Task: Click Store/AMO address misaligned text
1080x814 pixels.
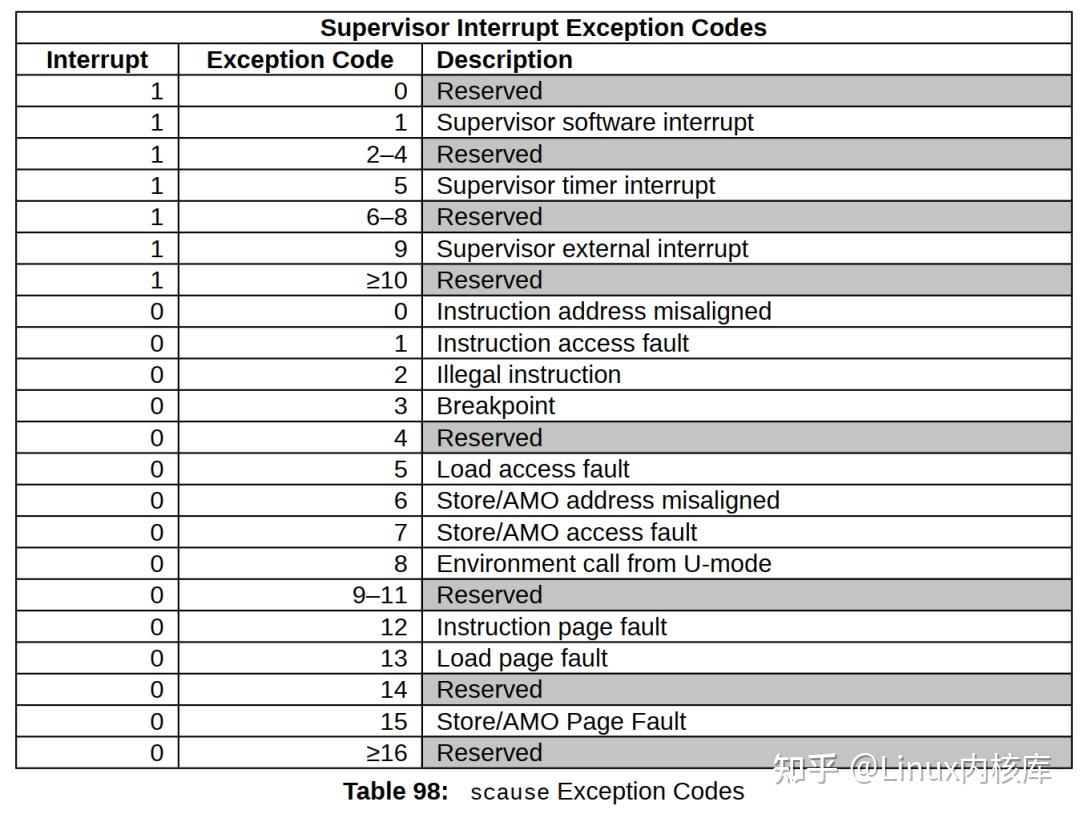Action: pyautogui.click(x=608, y=501)
